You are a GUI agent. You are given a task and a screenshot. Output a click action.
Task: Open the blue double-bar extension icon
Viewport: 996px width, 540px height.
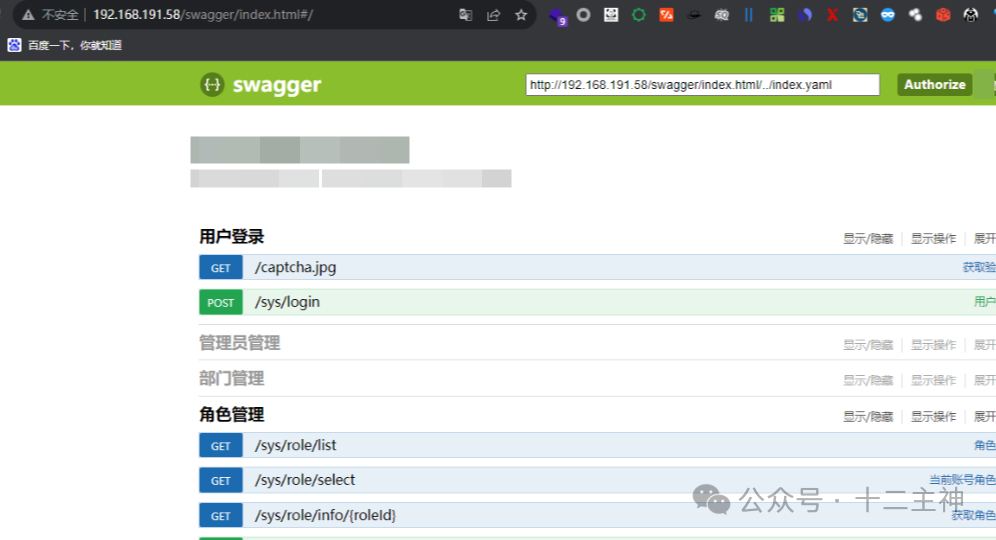coord(749,15)
